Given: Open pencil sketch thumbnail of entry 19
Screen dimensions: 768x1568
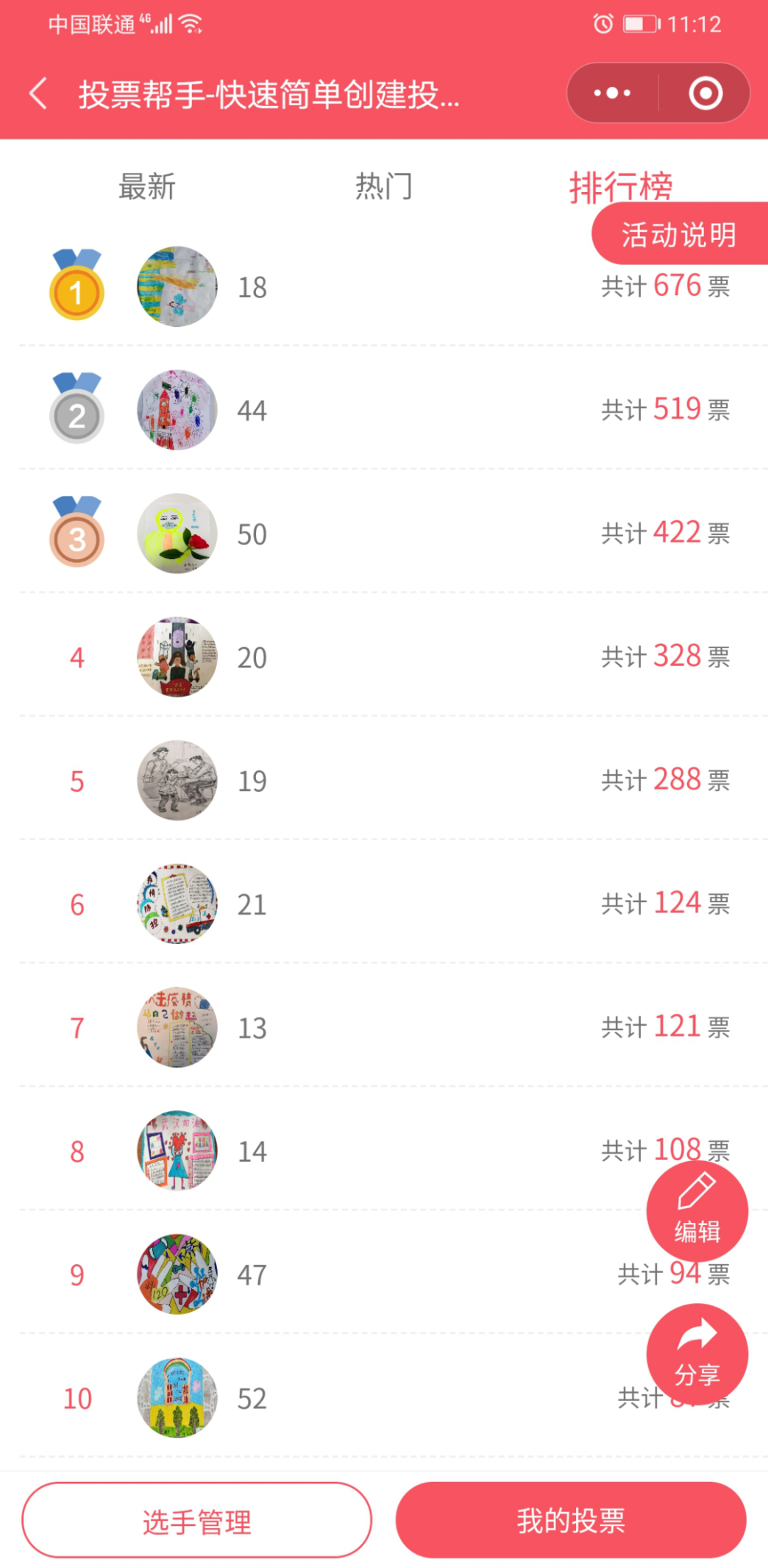Looking at the screenshot, I should [x=177, y=781].
